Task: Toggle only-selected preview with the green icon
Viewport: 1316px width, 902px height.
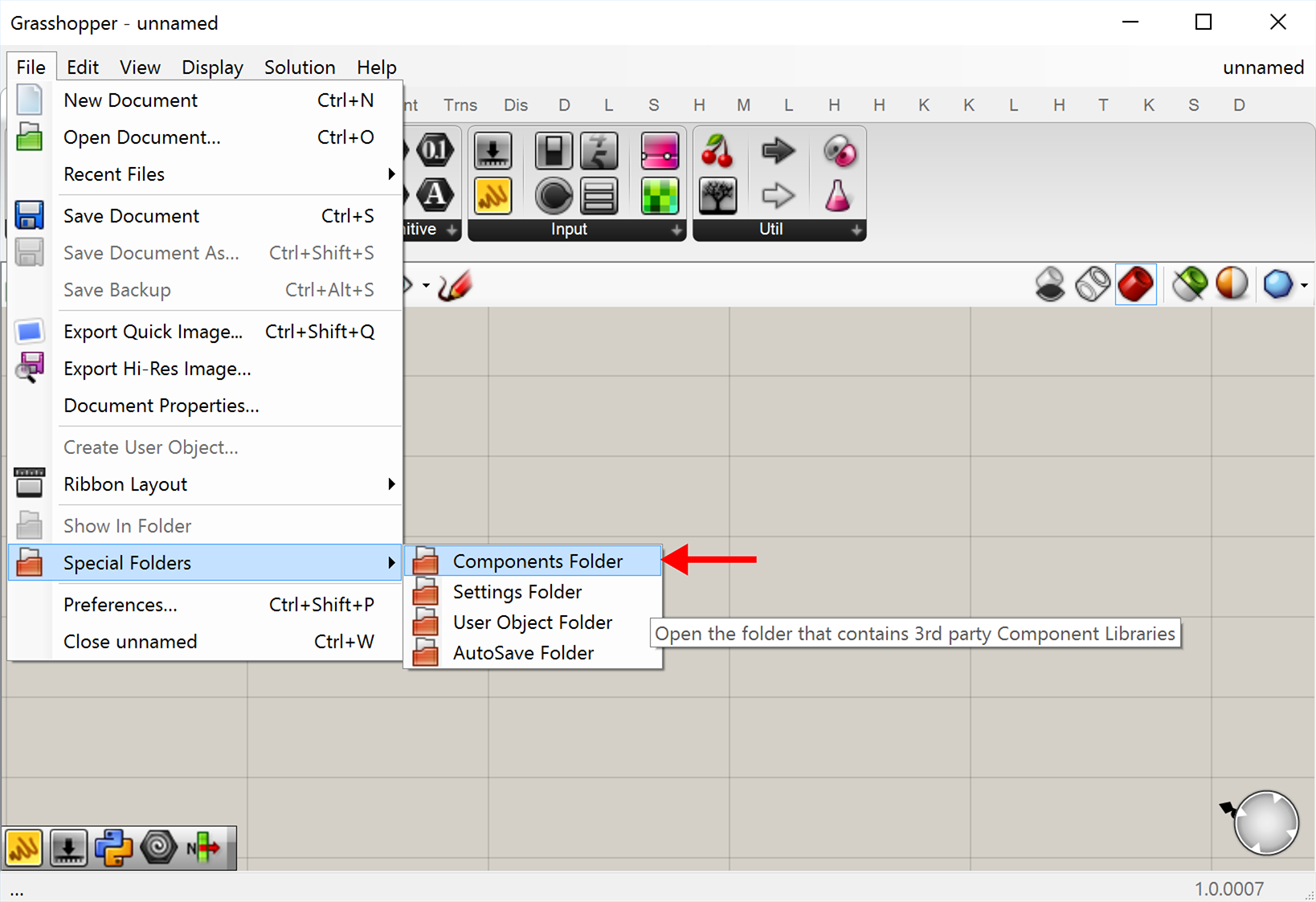Action: coord(1188,284)
